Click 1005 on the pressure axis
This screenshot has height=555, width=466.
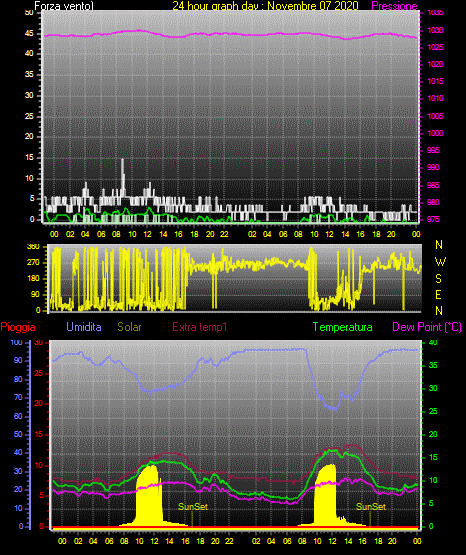click(x=435, y=116)
